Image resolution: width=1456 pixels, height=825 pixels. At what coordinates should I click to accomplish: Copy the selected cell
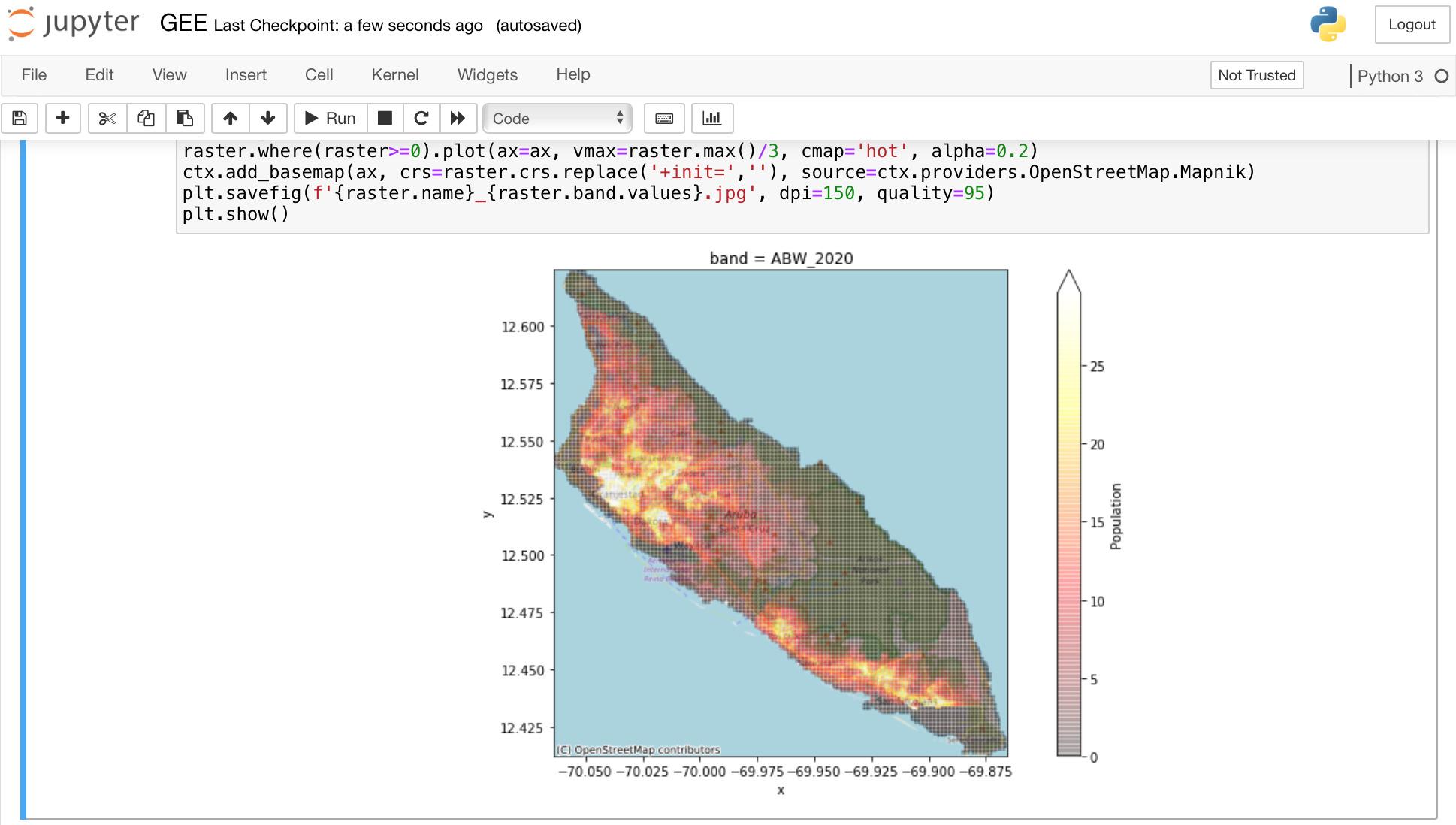146,118
